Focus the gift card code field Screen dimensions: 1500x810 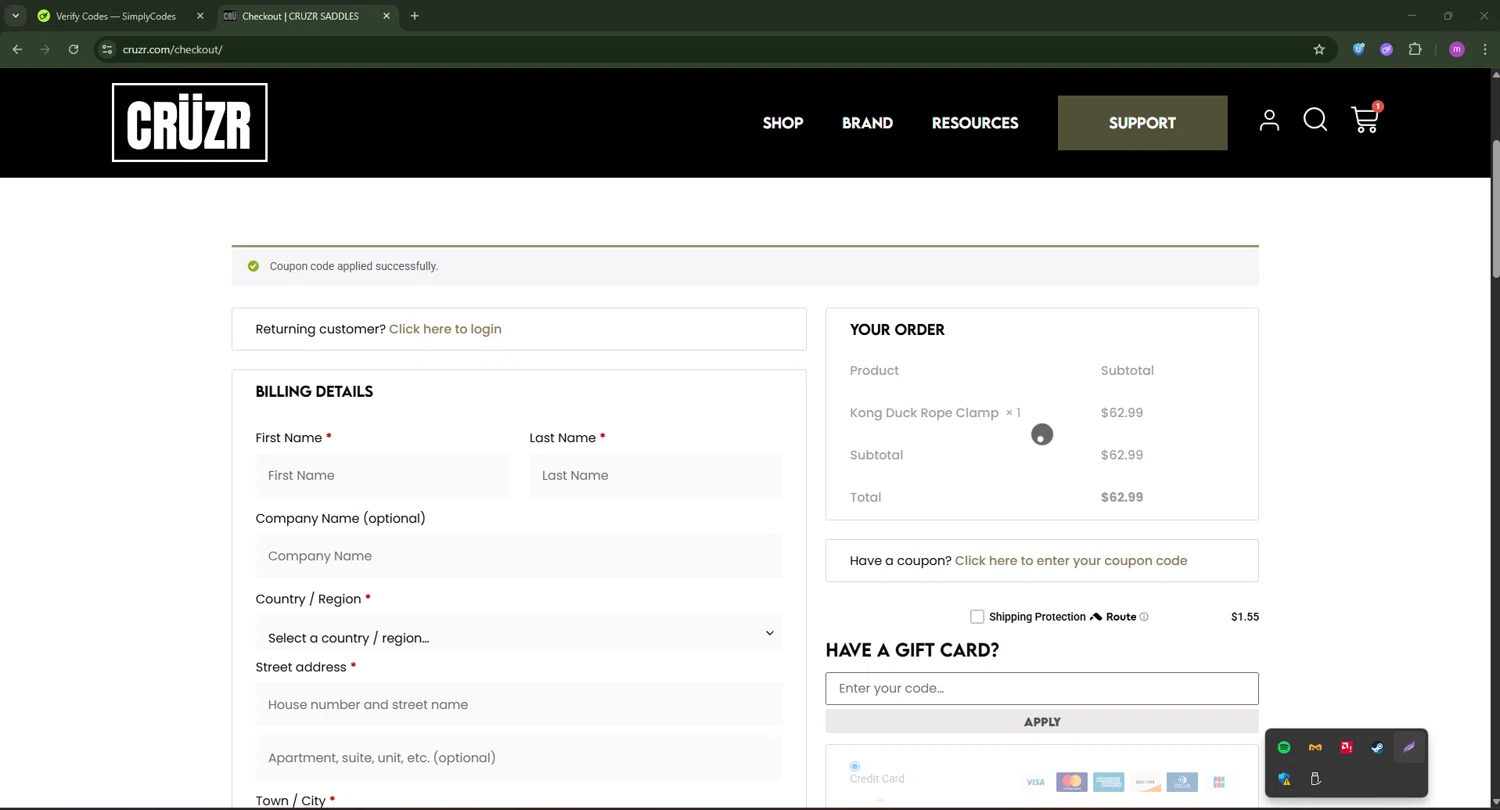tap(1042, 688)
